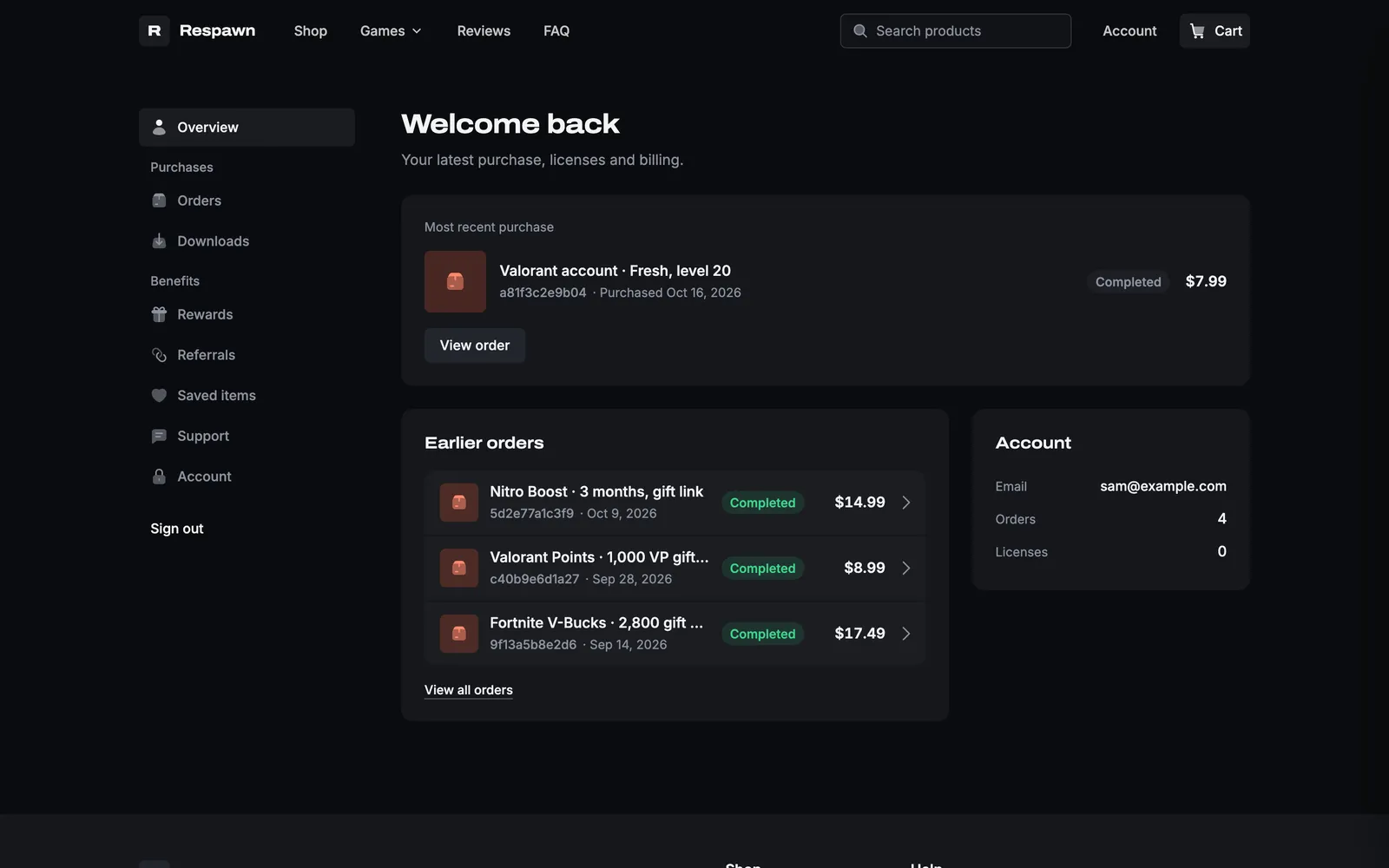The height and width of the screenshot is (868, 1389).
Task: Follow the View all orders link
Action: click(469, 690)
